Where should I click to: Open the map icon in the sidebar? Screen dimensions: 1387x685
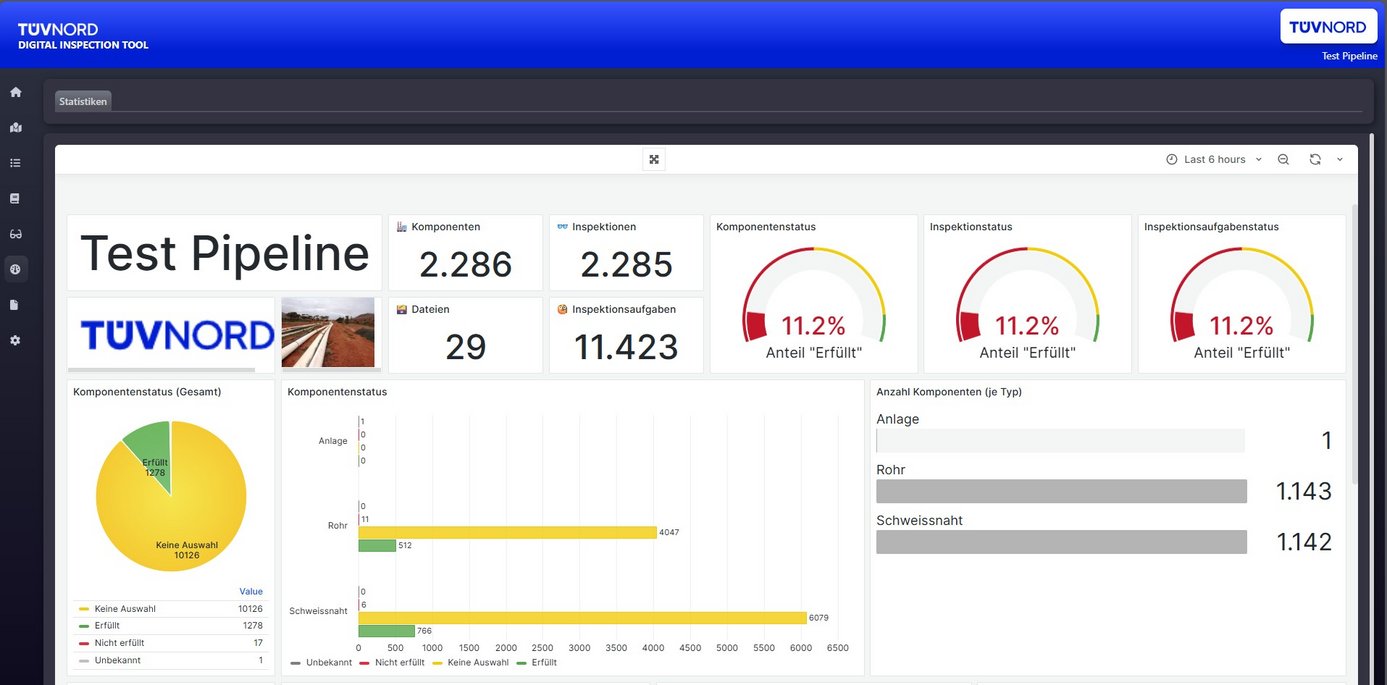(x=15, y=127)
